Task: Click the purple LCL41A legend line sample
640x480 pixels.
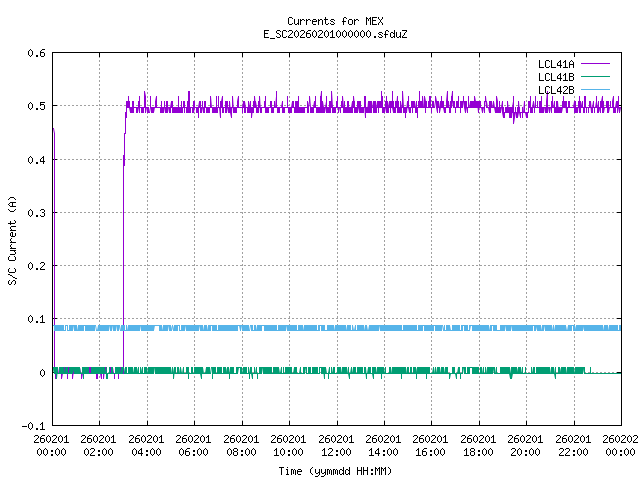Action: 597,64
